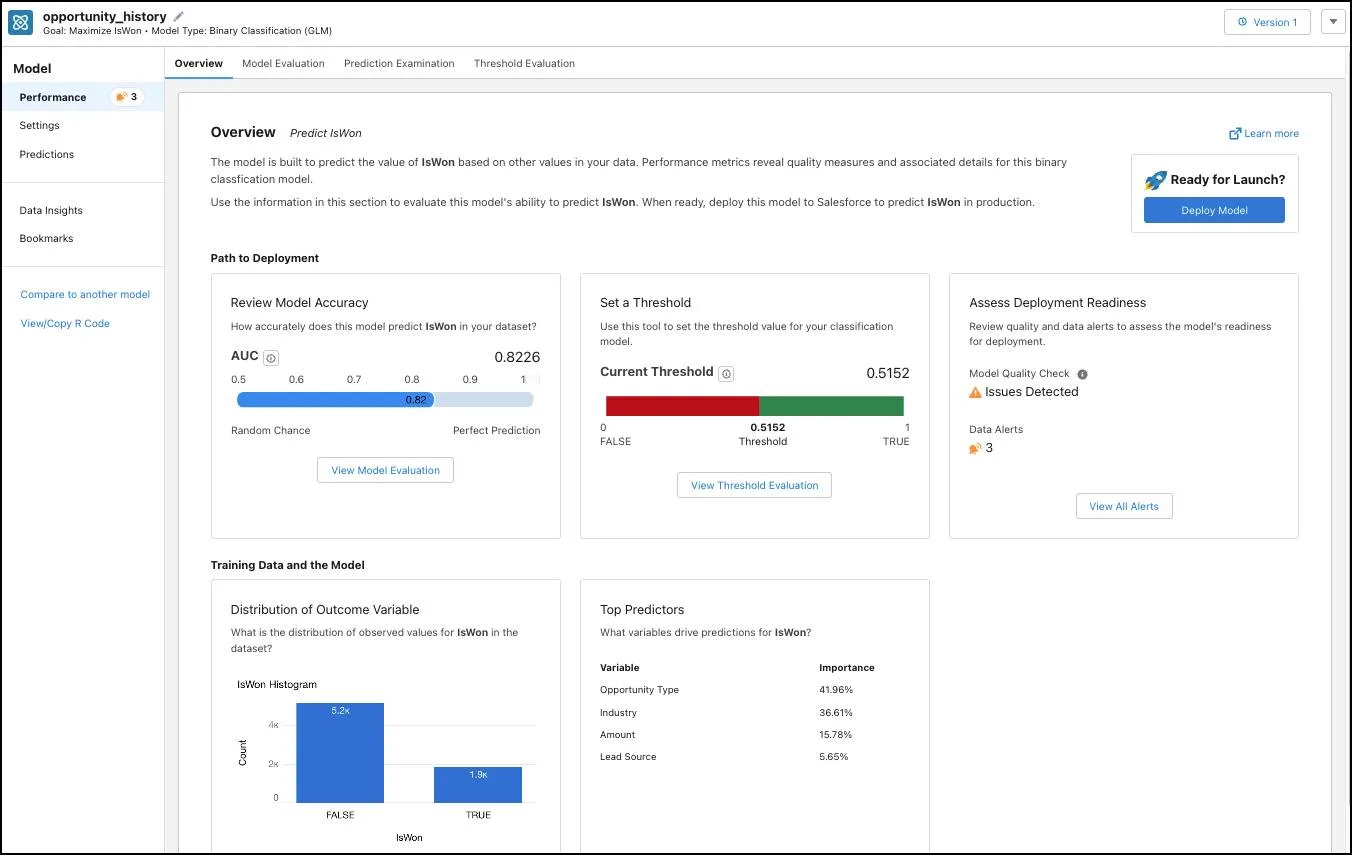Open the Model Evaluation tab
This screenshot has width=1352, height=855.
[283, 63]
